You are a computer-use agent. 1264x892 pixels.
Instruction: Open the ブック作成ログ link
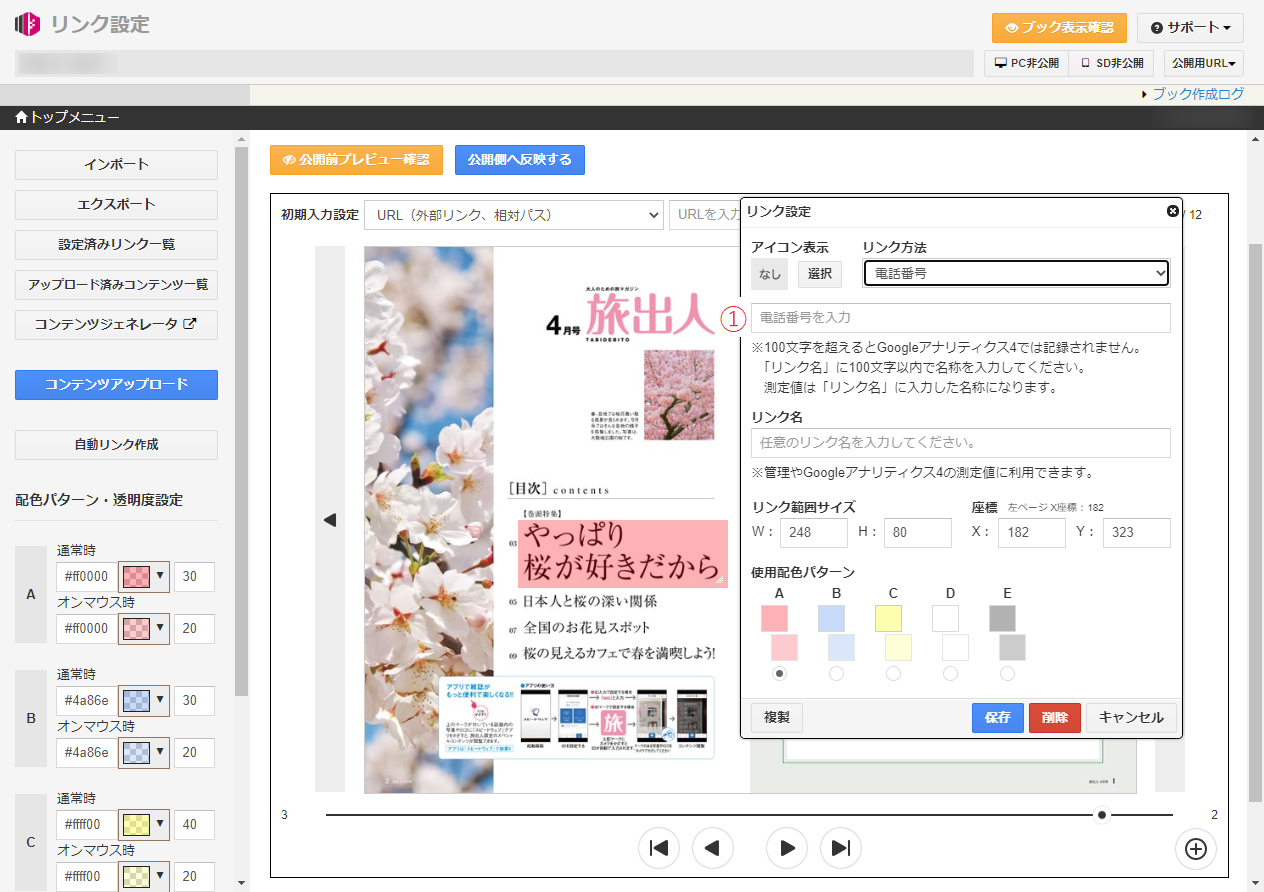click(1198, 94)
